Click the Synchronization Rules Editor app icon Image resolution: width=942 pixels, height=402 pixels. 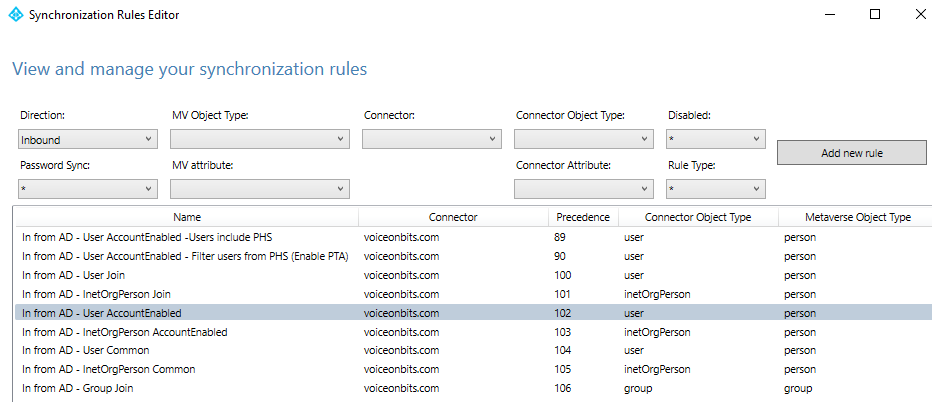click(15, 15)
